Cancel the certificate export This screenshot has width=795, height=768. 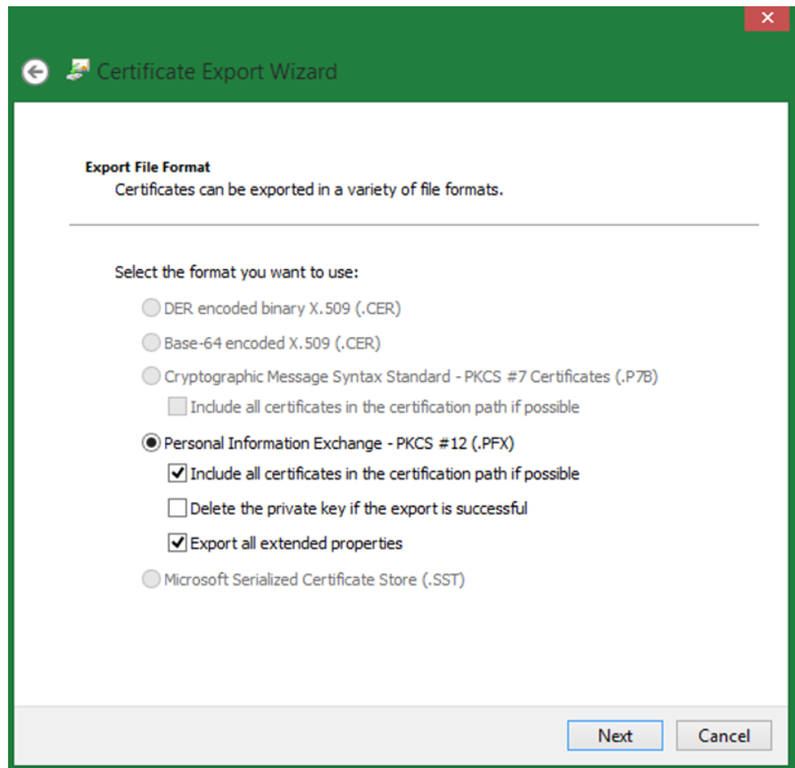coord(723,736)
